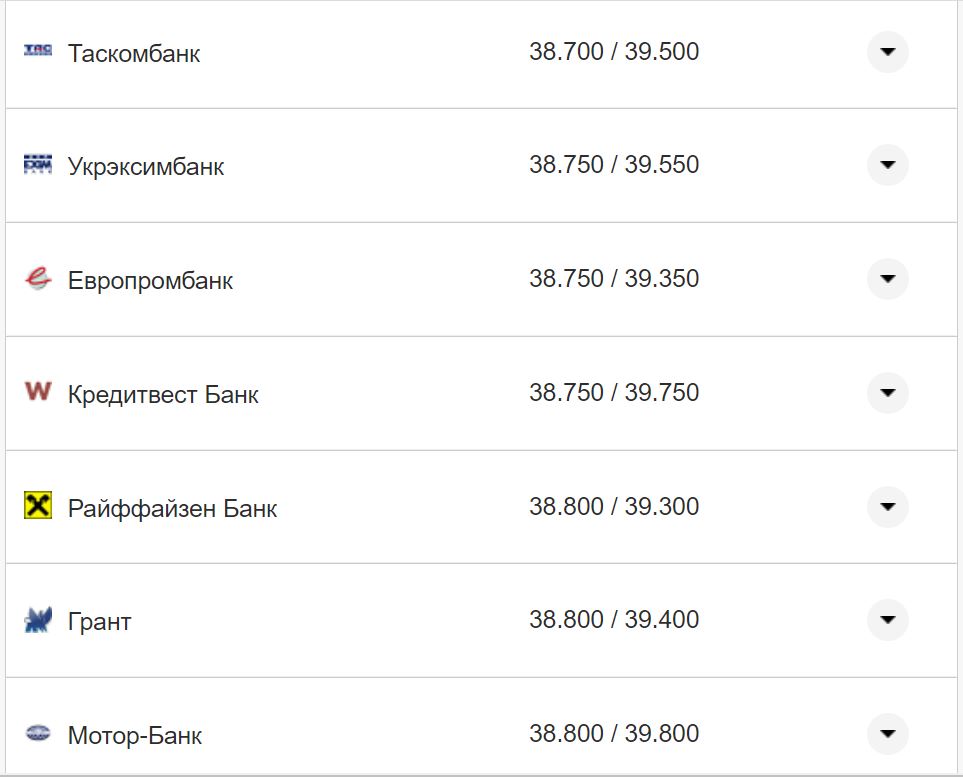Open the Райффайзен Банк dropdown

coord(887,506)
